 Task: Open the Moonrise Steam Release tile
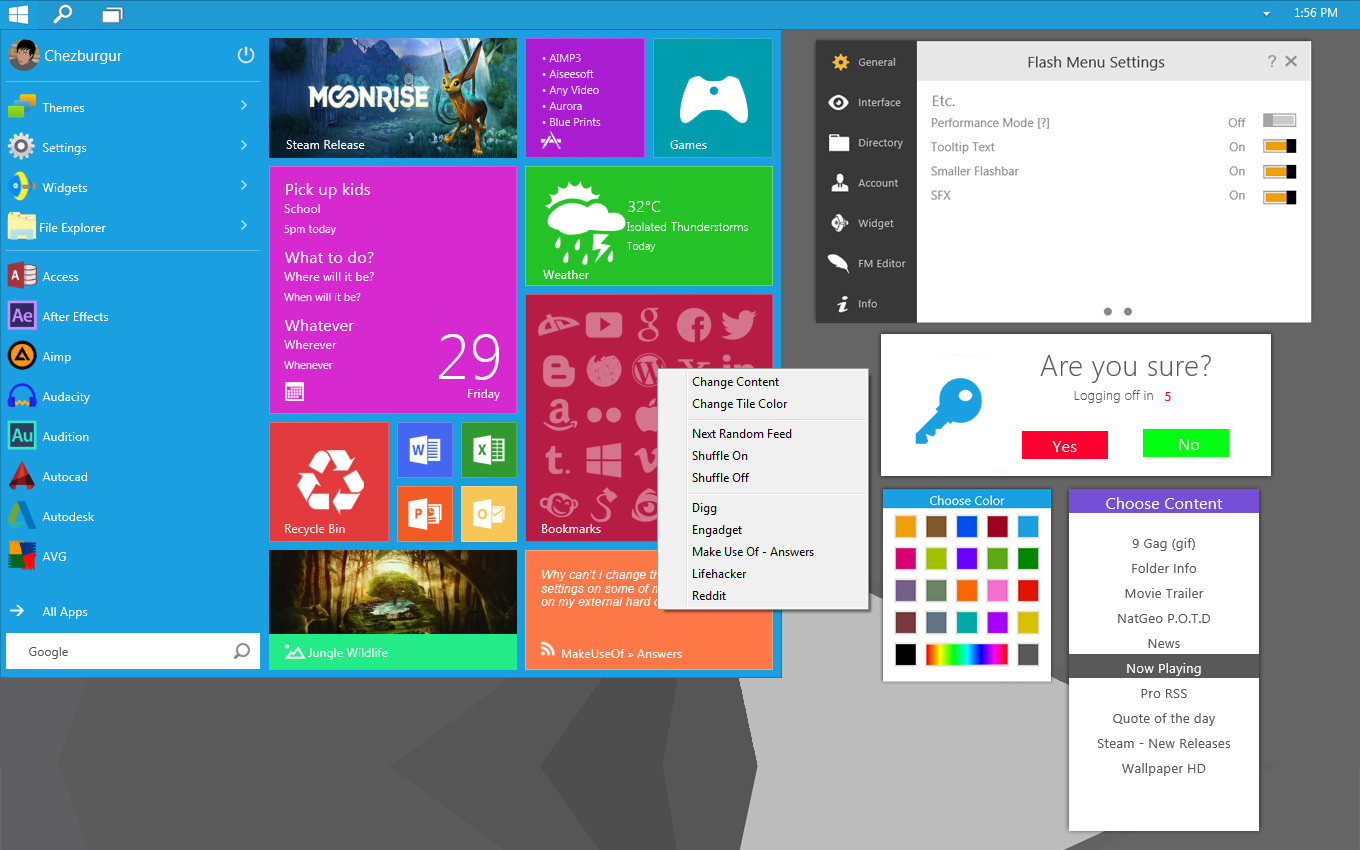point(393,98)
